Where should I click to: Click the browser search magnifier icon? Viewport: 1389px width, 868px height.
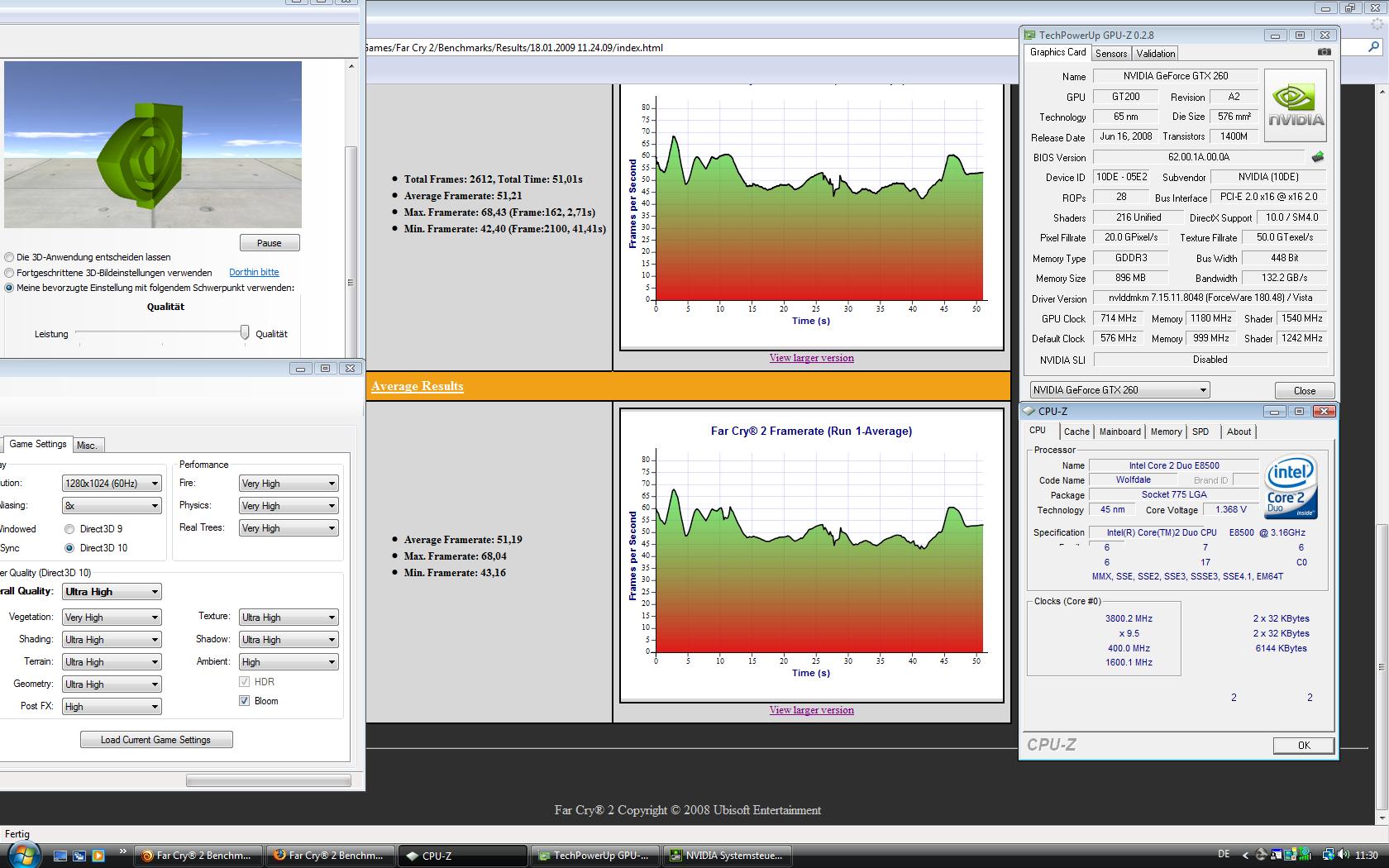[x=1374, y=48]
